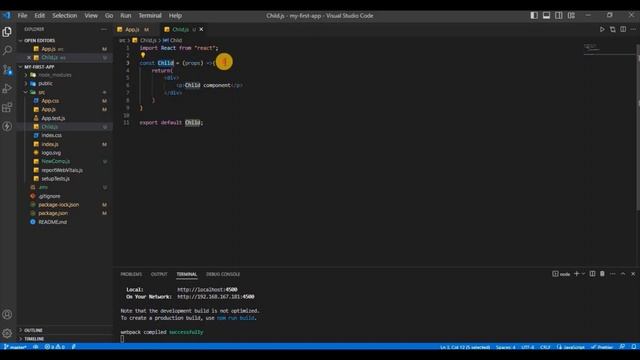640x360 pixels.
Task: Open the Explorer view in activity bar
Action: [x=7, y=32]
